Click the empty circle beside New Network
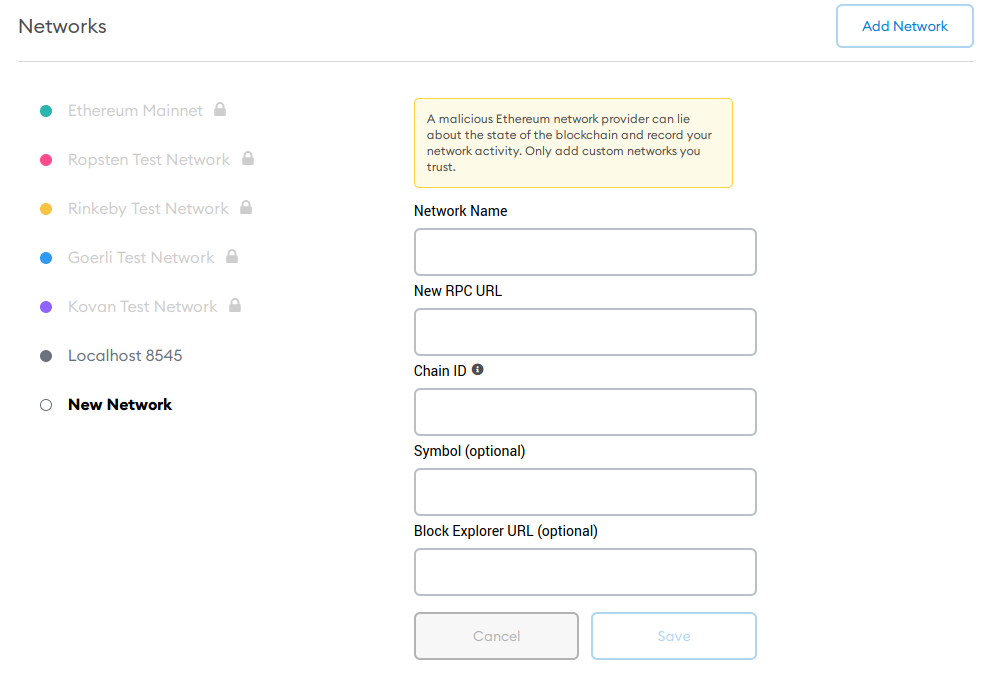The image size is (989, 682). pos(46,405)
